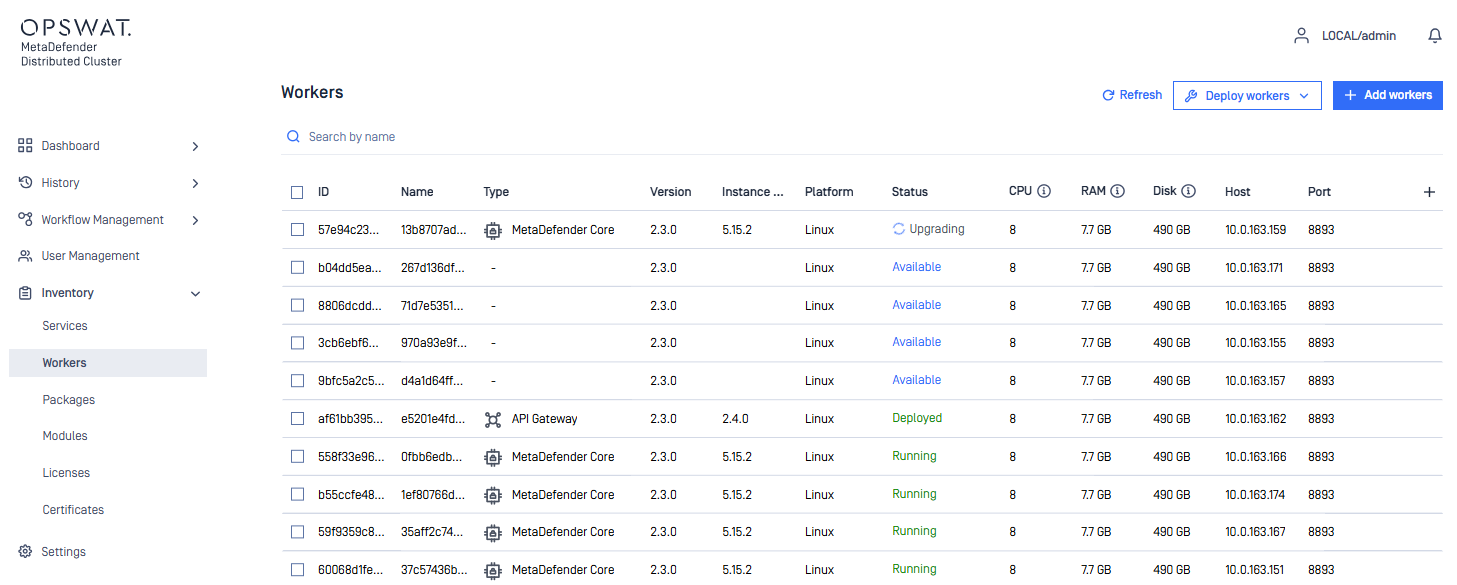Select the checkbox for API Gateway worker row
The height and width of the screenshot is (585, 1457).
(297, 419)
